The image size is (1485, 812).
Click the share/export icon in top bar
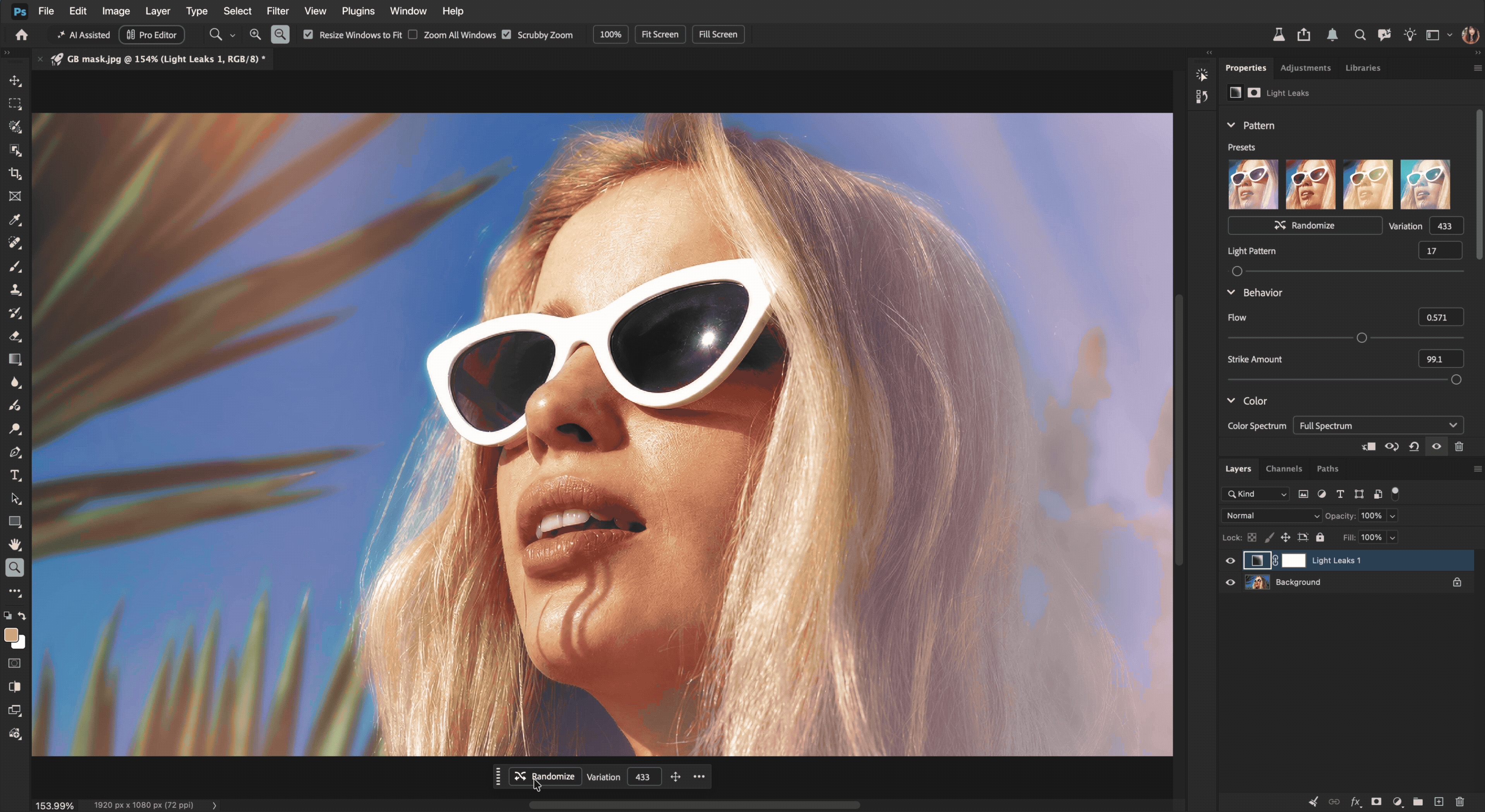[1303, 34]
